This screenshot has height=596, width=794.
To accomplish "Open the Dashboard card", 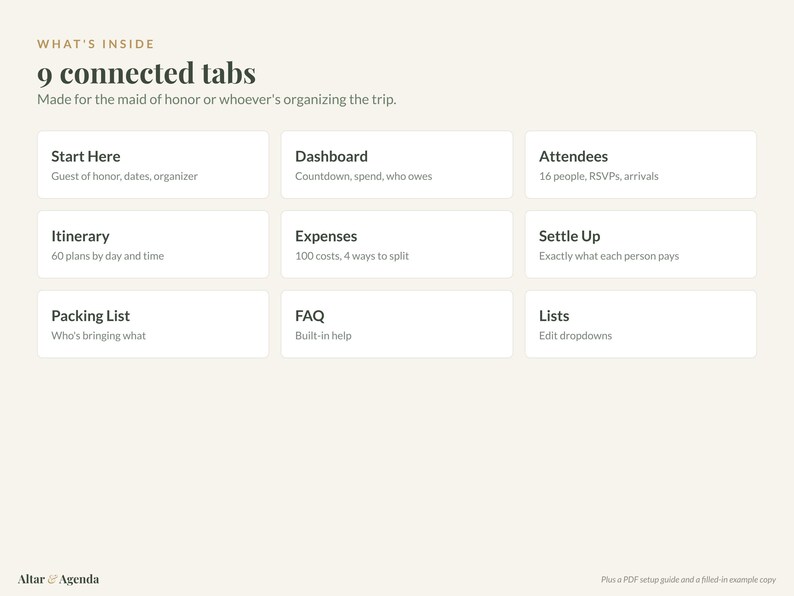I will (397, 165).
